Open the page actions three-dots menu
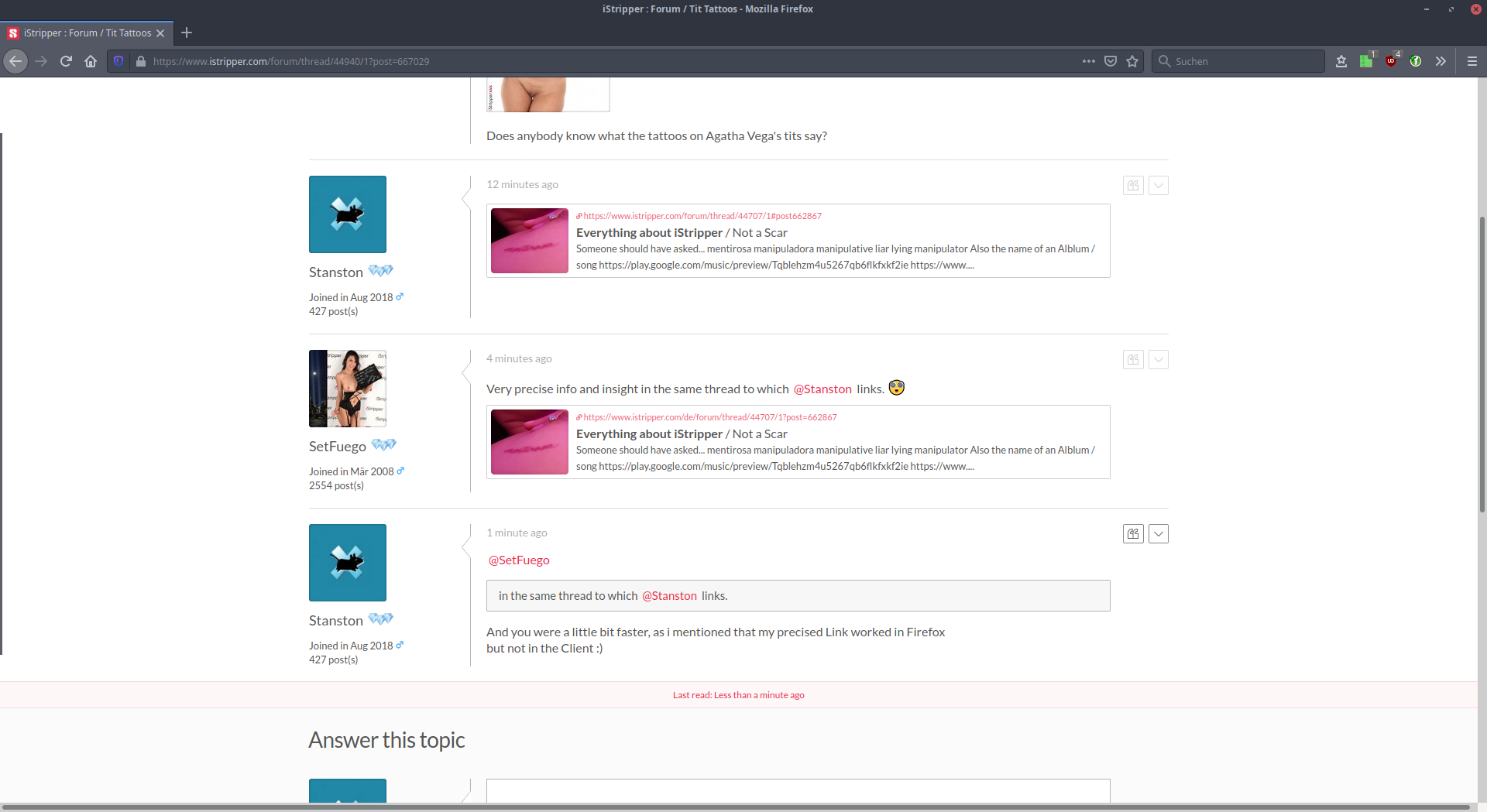 pos(1088,61)
